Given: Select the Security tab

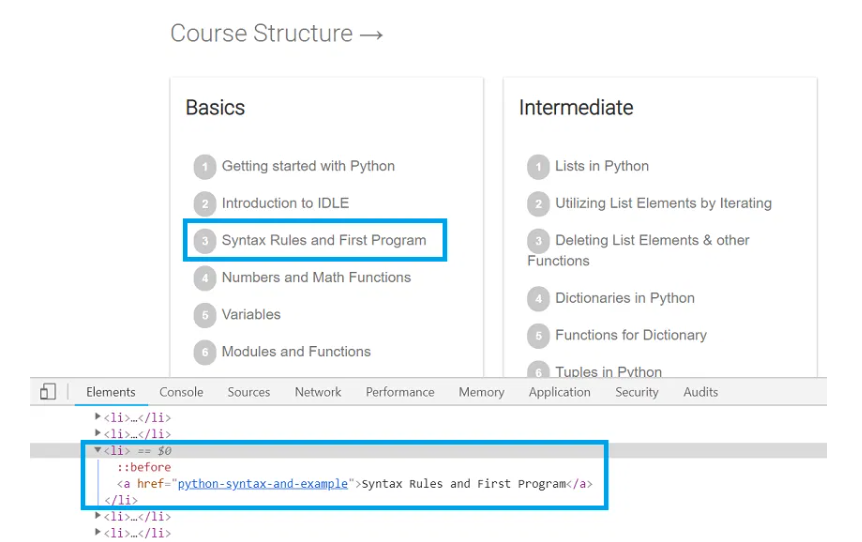Looking at the screenshot, I should click(637, 392).
